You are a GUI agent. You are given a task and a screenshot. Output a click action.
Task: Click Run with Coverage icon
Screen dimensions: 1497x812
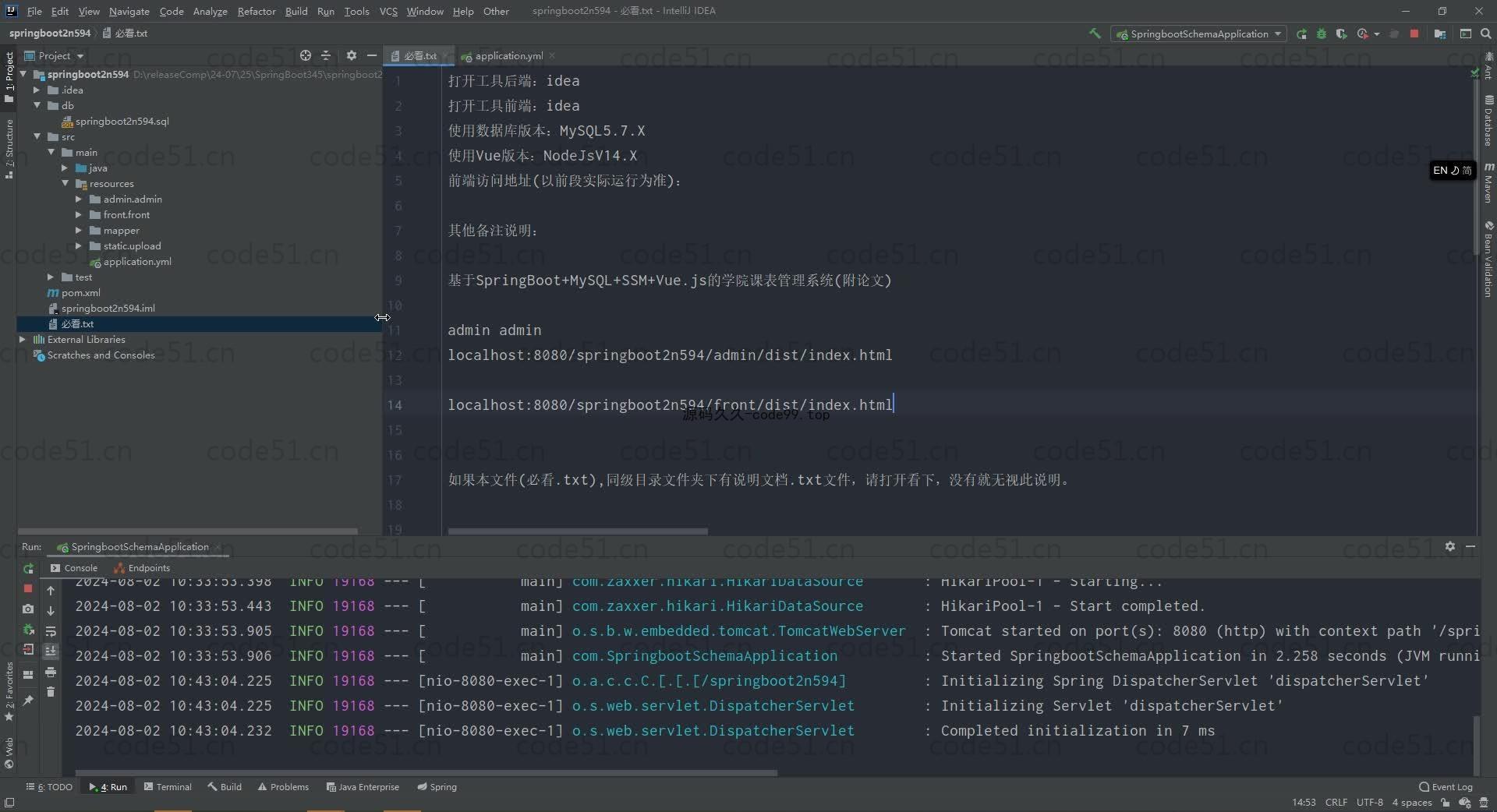point(1341,34)
